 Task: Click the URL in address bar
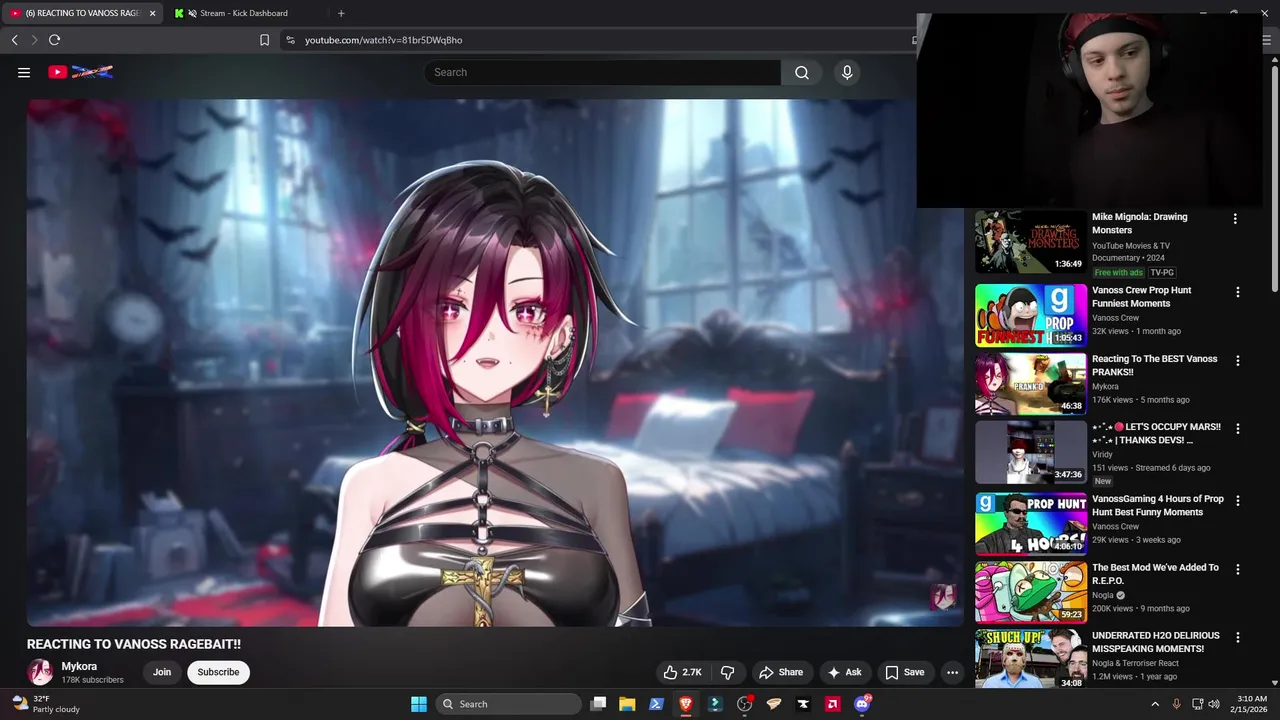tap(383, 40)
